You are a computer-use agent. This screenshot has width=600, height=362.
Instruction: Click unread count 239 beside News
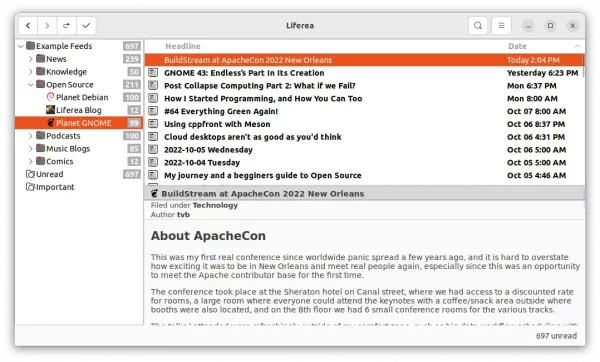click(x=132, y=59)
